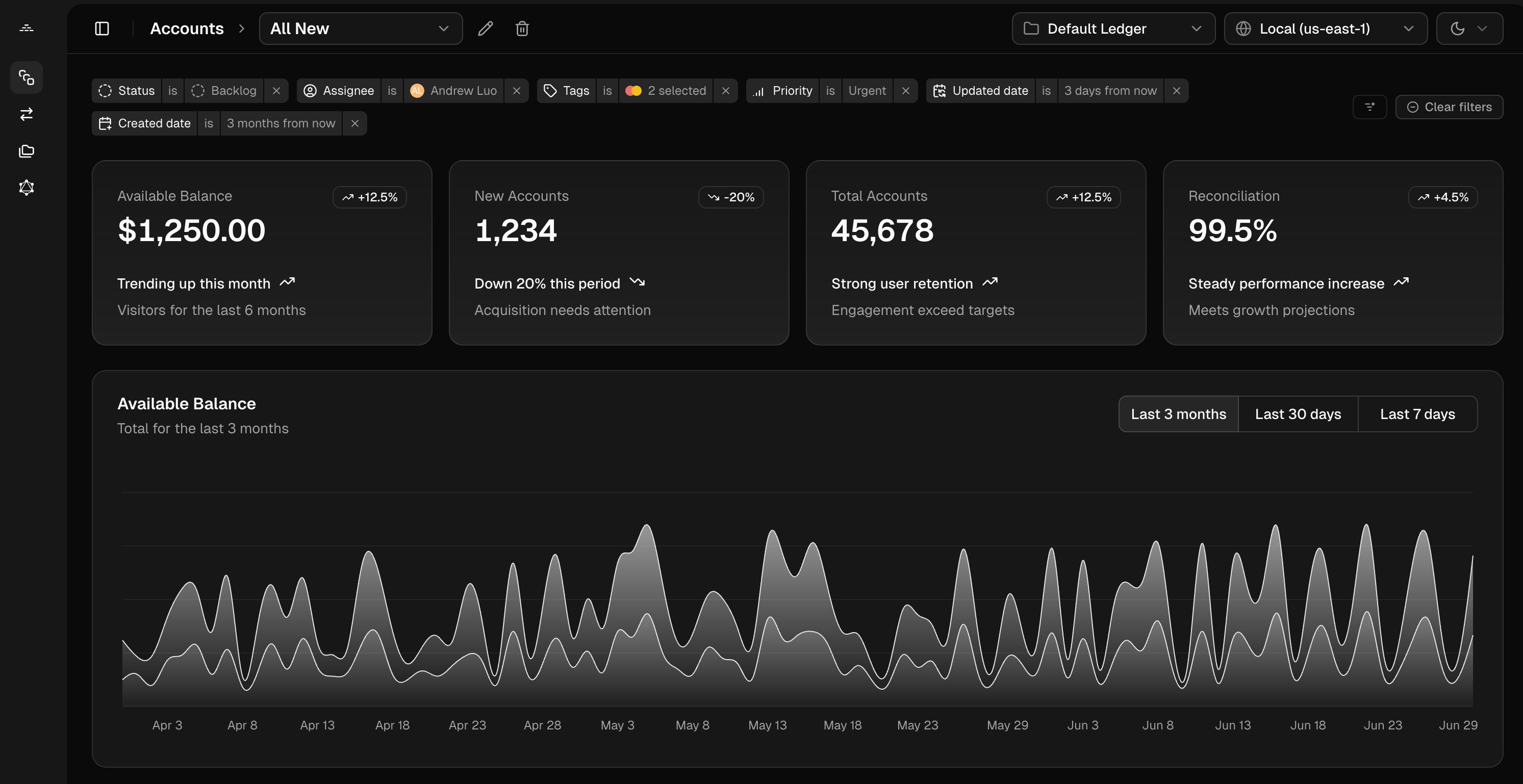The width and height of the screenshot is (1523, 784).
Task: Click the Andrew Luo avatar swatch
Action: [417, 90]
